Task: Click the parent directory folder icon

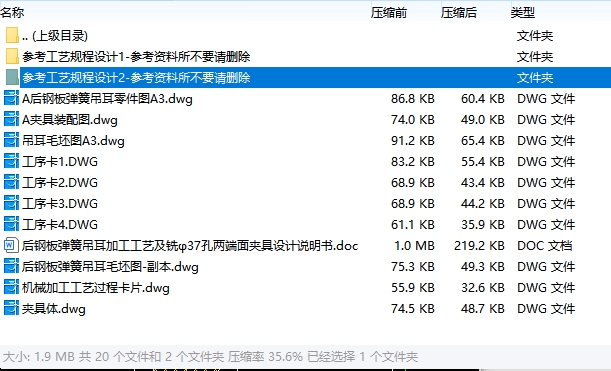Action: [x=12, y=35]
